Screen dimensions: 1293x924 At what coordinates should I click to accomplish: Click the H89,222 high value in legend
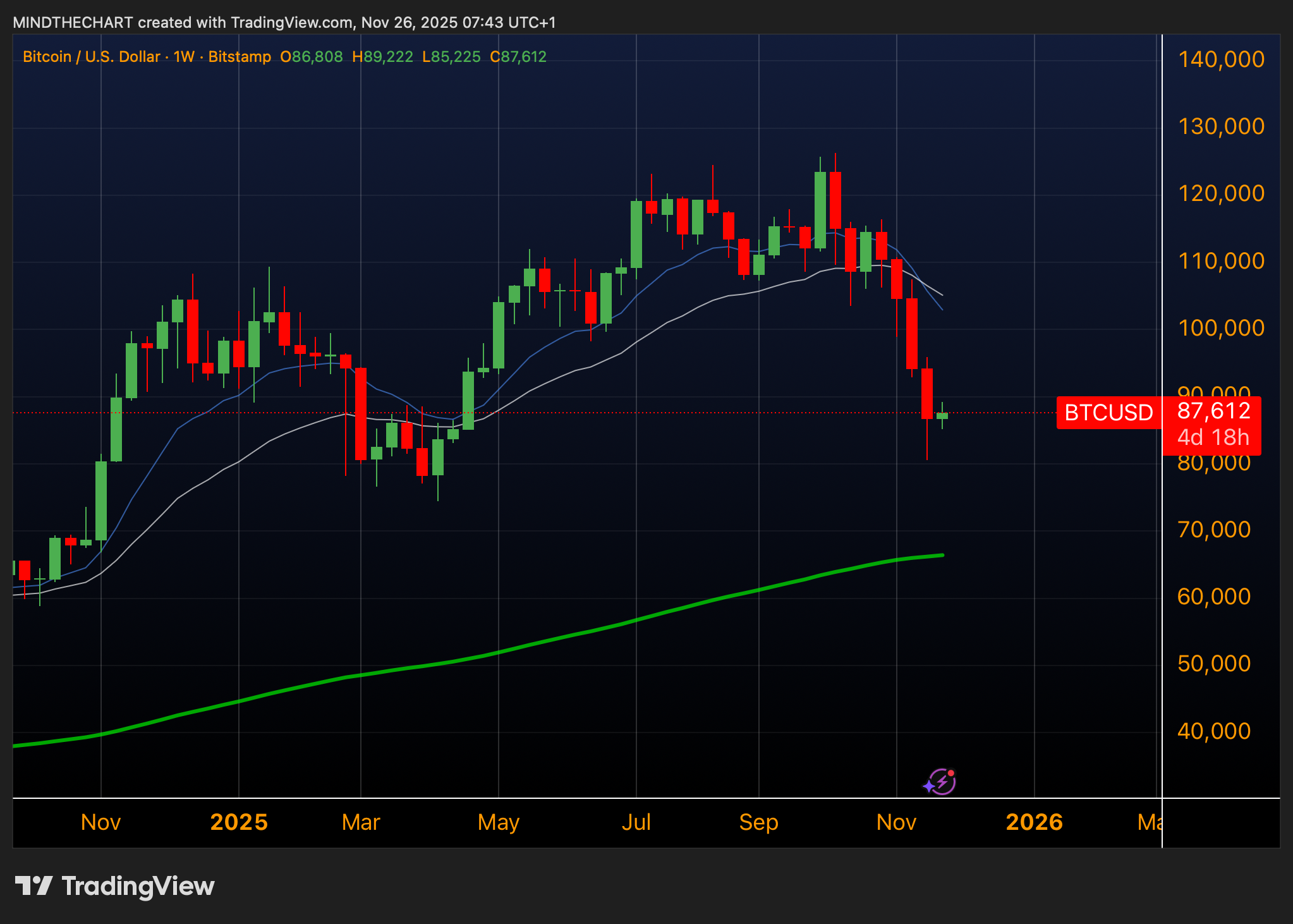coord(382,57)
